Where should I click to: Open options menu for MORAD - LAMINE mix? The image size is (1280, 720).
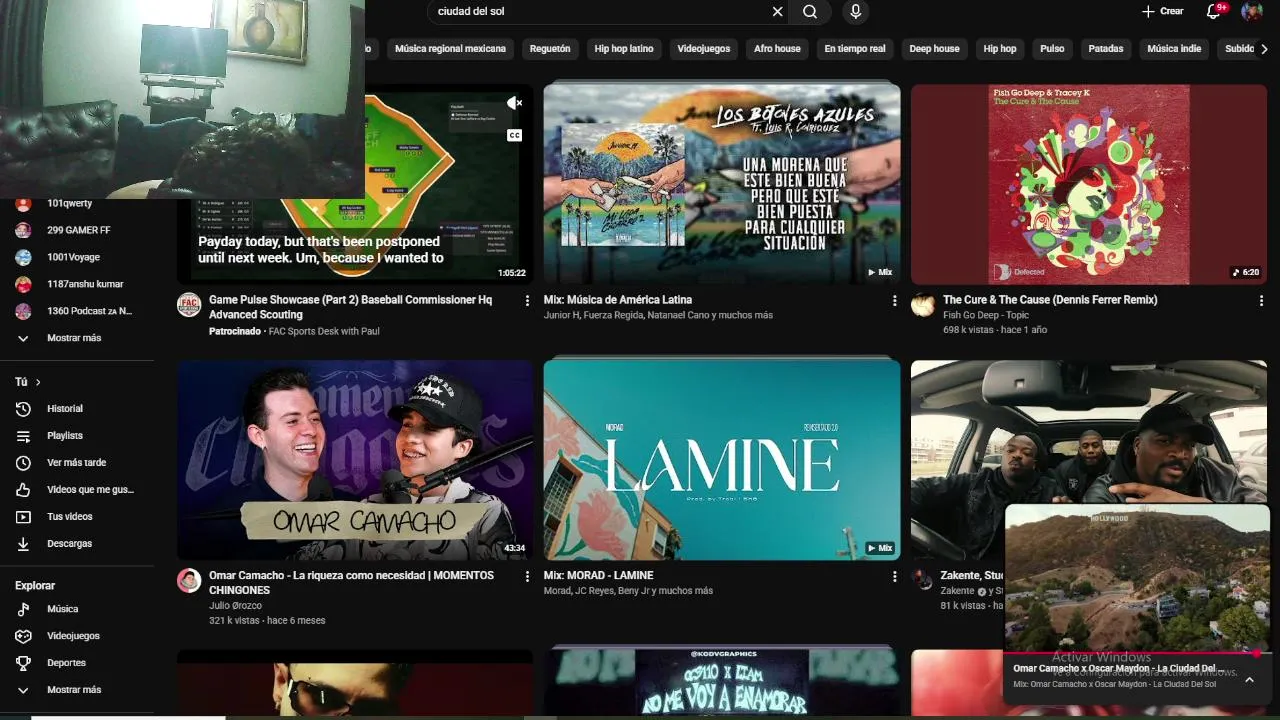click(894, 576)
